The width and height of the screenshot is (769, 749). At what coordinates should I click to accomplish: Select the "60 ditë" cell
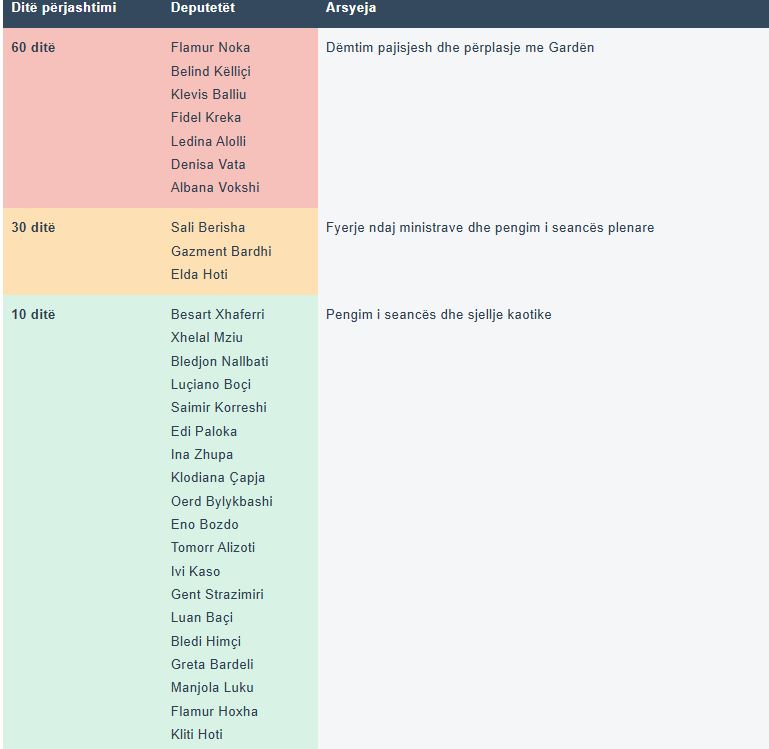point(33,47)
